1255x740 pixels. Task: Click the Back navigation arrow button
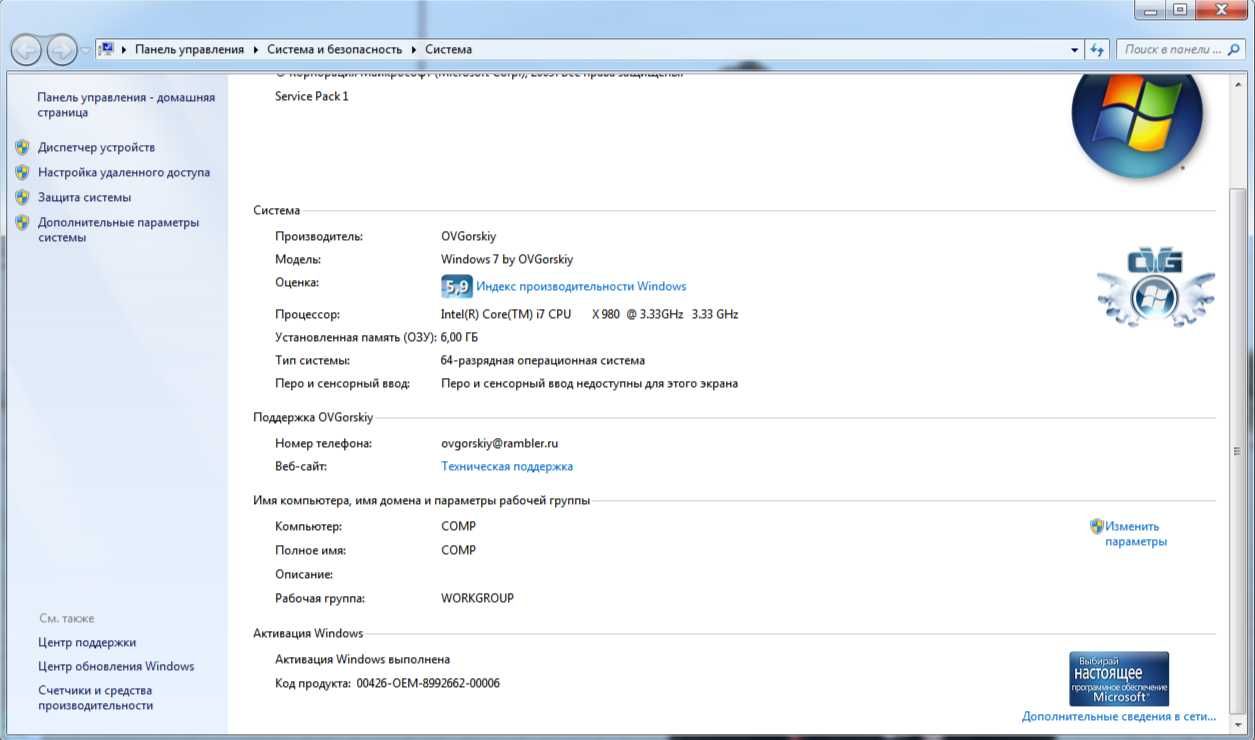point(27,49)
